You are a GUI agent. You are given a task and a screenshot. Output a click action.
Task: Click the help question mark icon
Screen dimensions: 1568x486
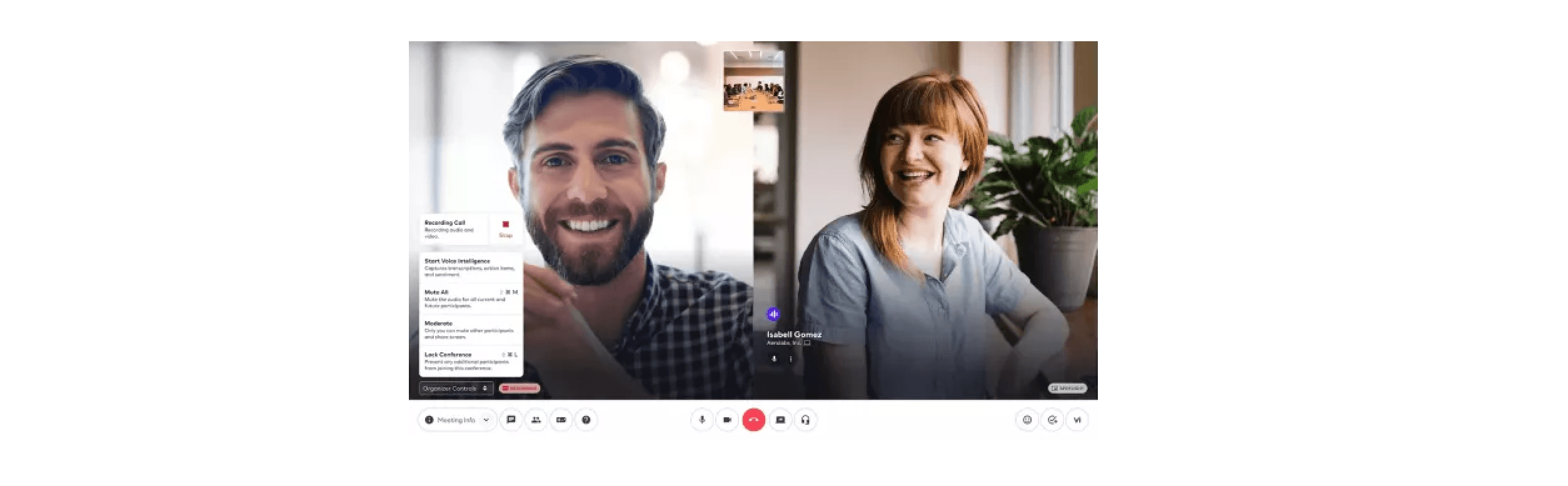tap(586, 420)
